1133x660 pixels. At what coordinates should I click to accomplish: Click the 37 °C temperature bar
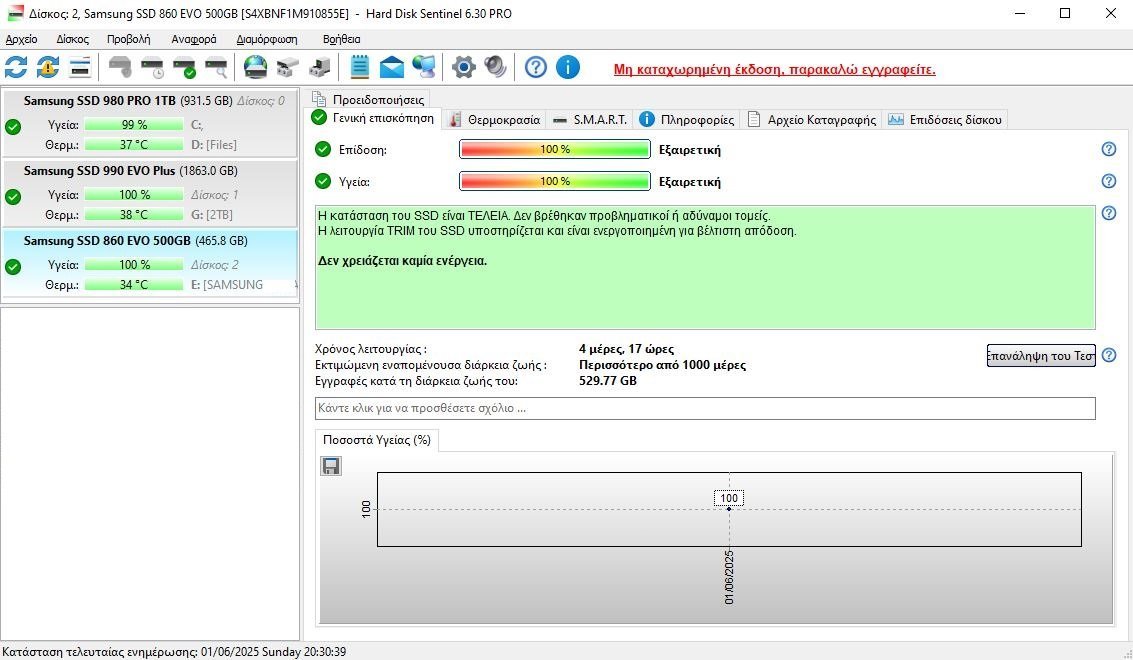coord(134,145)
